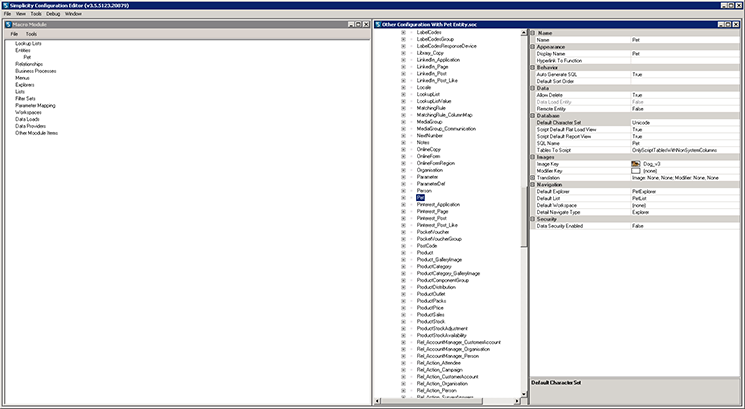Click the Modifier Key empty image swatch
The width and height of the screenshot is (745, 409).
tap(636, 171)
